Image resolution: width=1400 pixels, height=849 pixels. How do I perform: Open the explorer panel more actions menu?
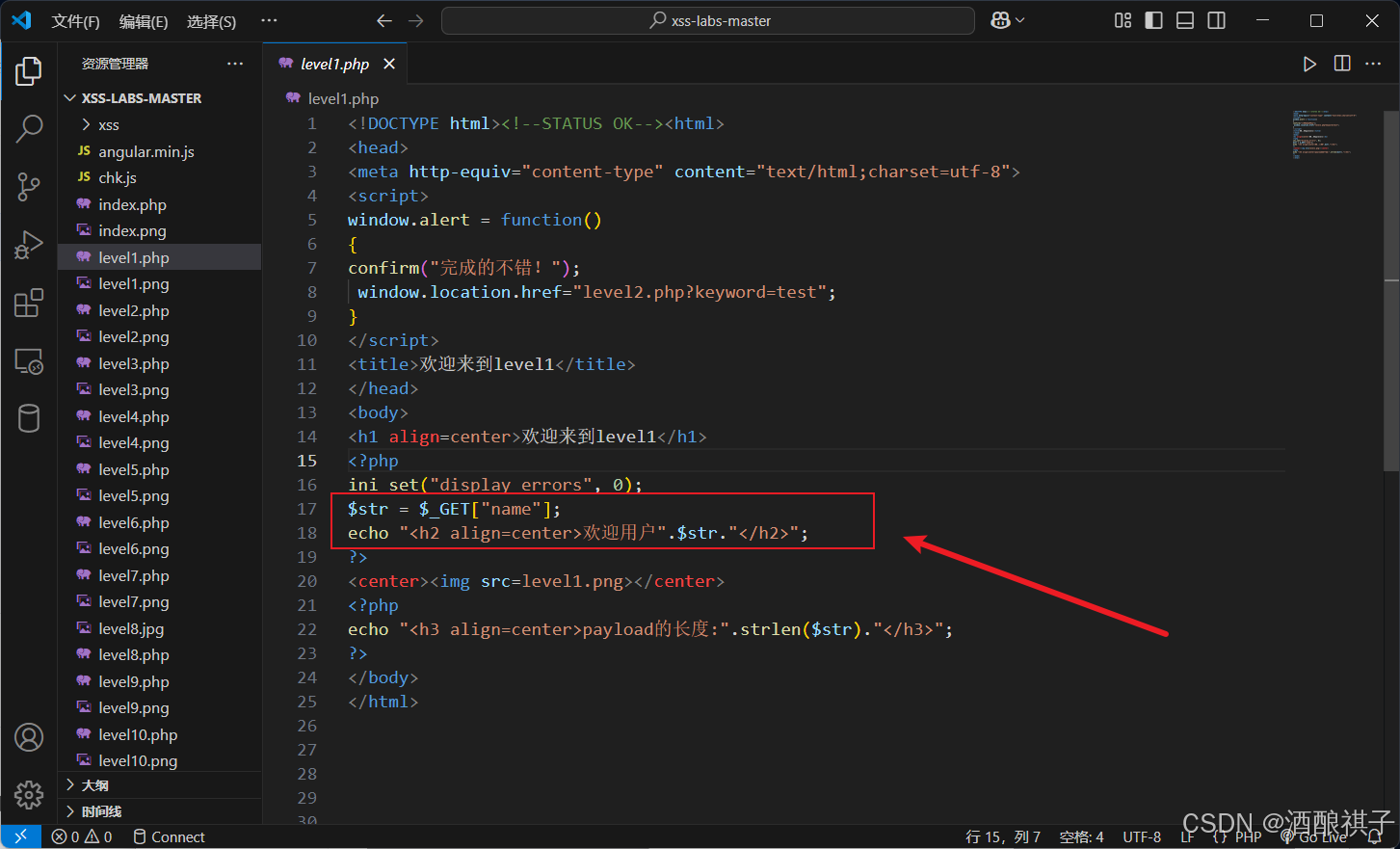(235, 64)
